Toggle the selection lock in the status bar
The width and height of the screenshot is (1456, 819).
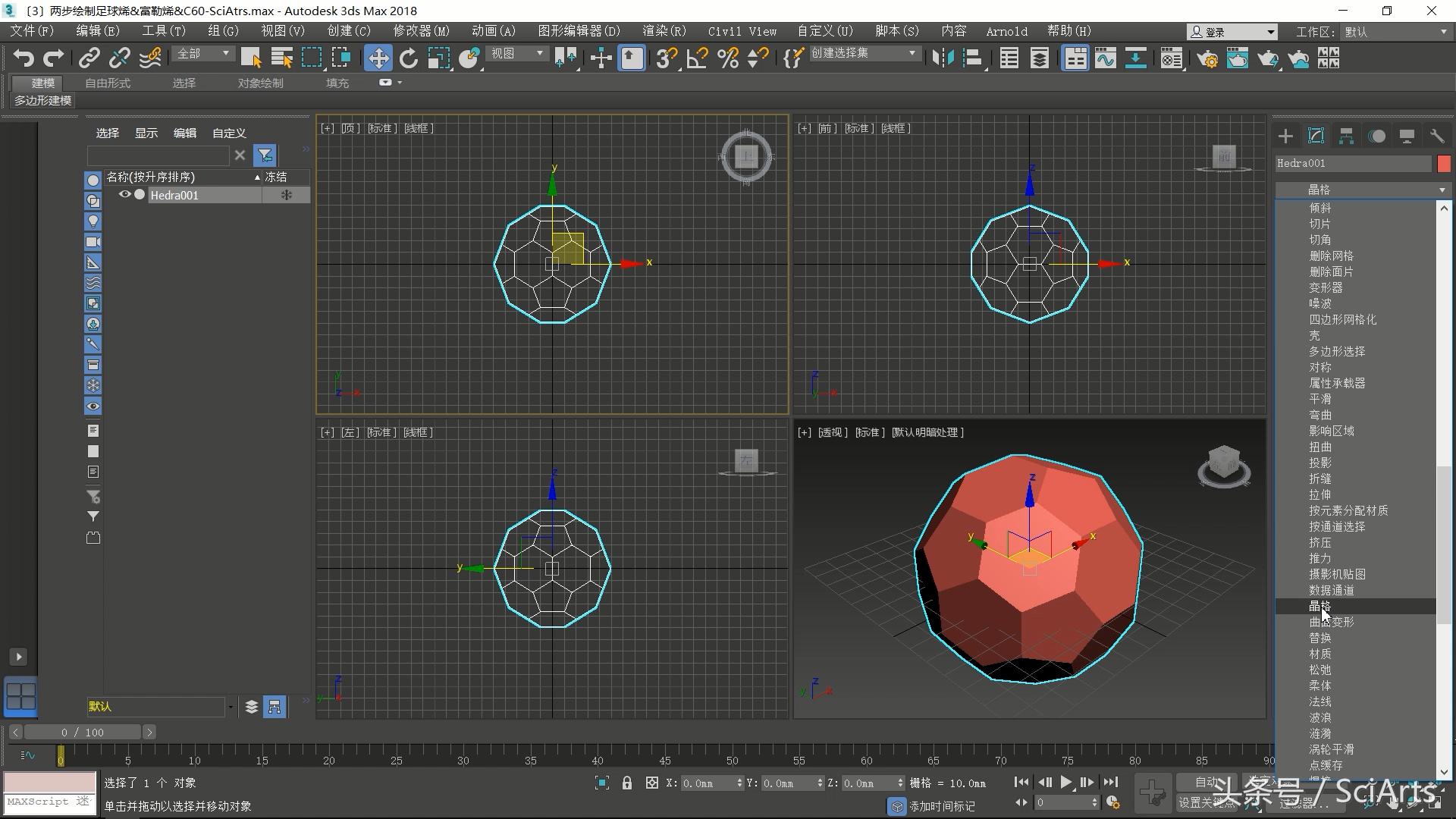pos(627,783)
